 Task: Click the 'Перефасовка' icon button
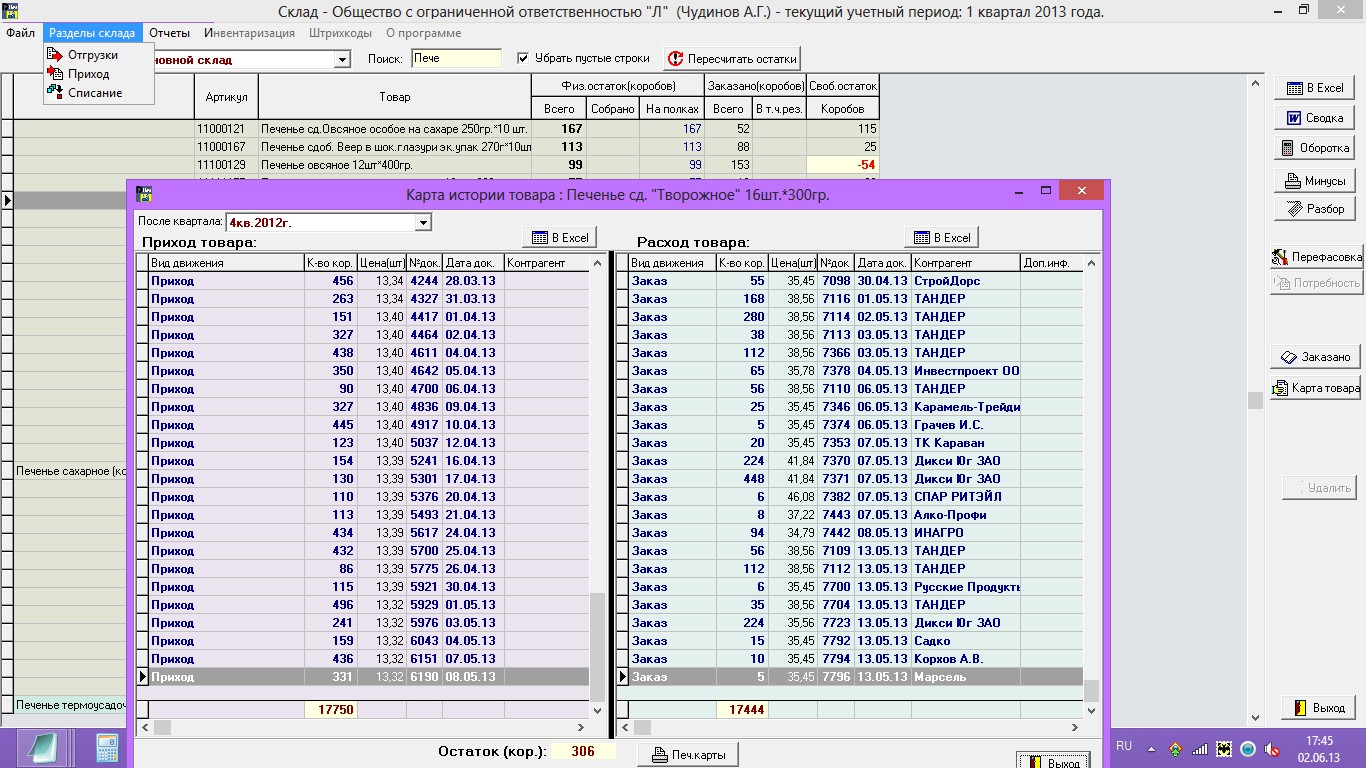1280,257
